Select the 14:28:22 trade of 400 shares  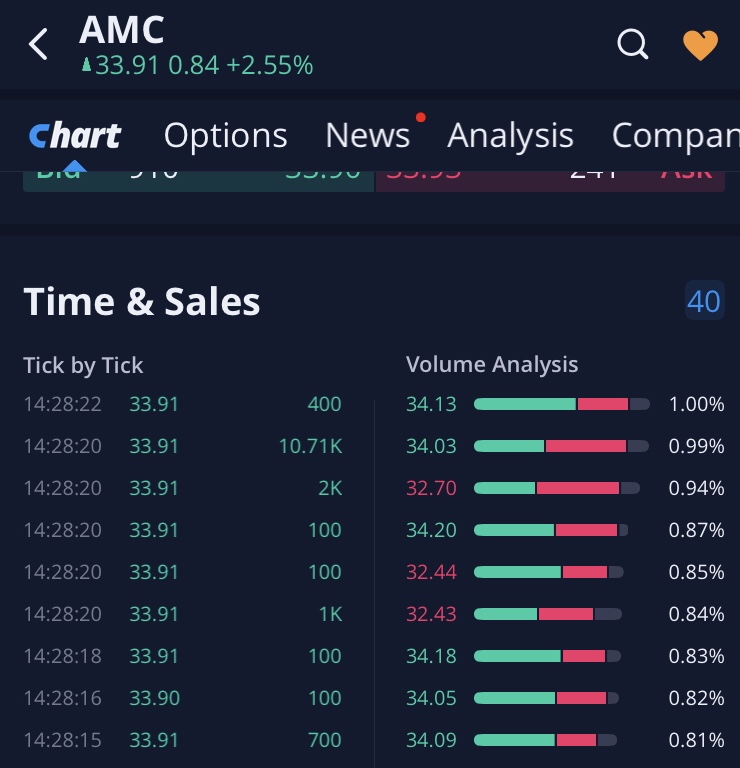(x=182, y=404)
